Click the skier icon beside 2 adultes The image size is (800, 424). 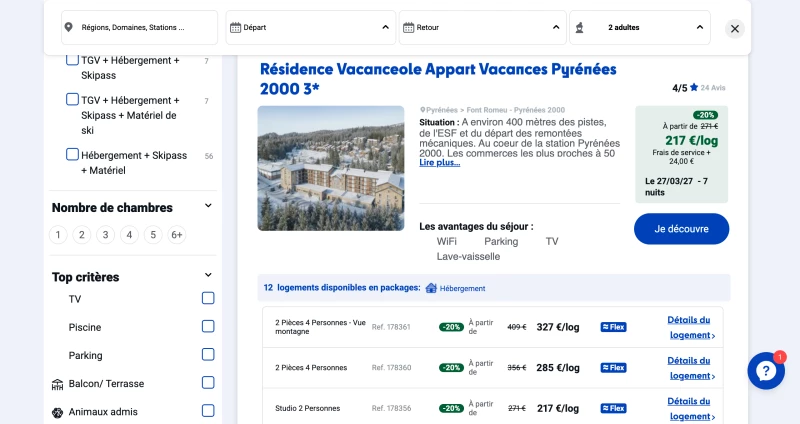[x=580, y=28]
